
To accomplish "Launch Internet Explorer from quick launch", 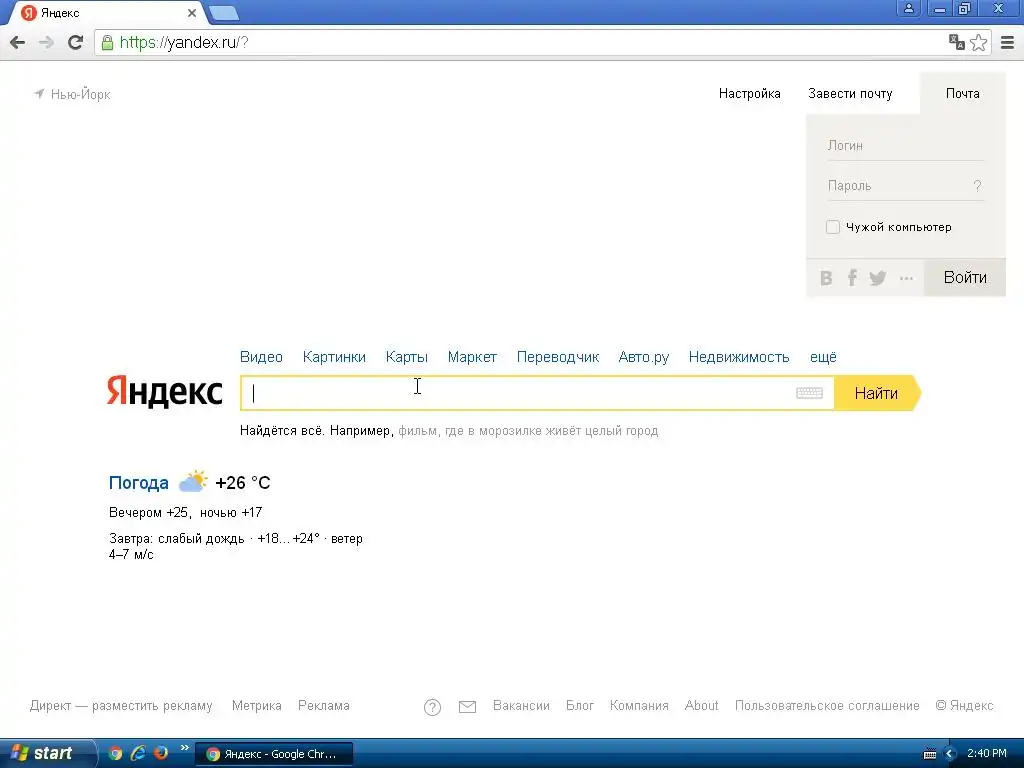I will pos(138,753).
